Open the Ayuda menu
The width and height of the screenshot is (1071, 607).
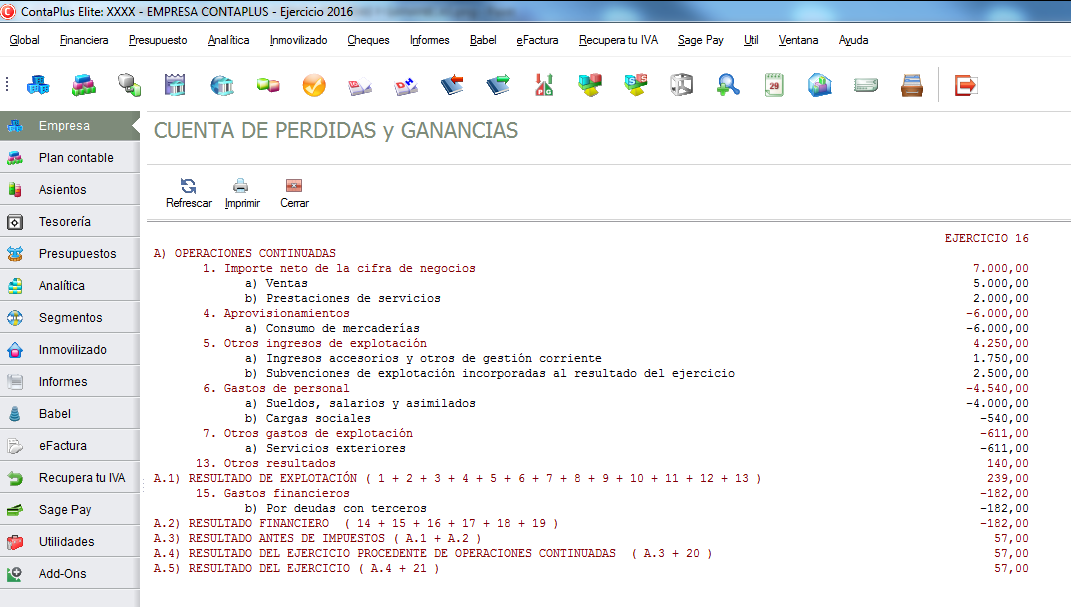click(853, 40)
